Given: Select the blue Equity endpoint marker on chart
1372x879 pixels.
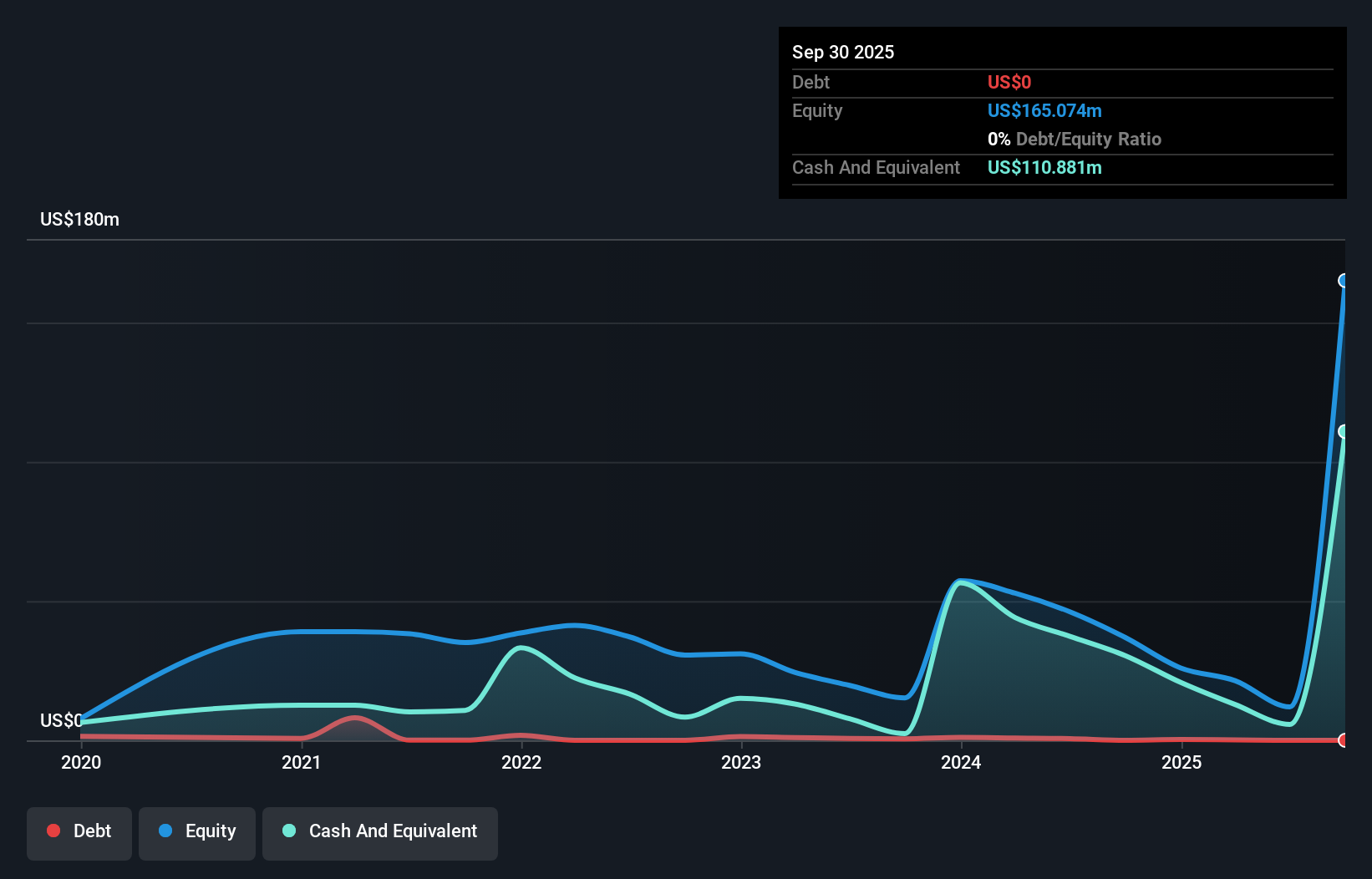Looking at the screenshot, I should click(x=1344, y=281).
